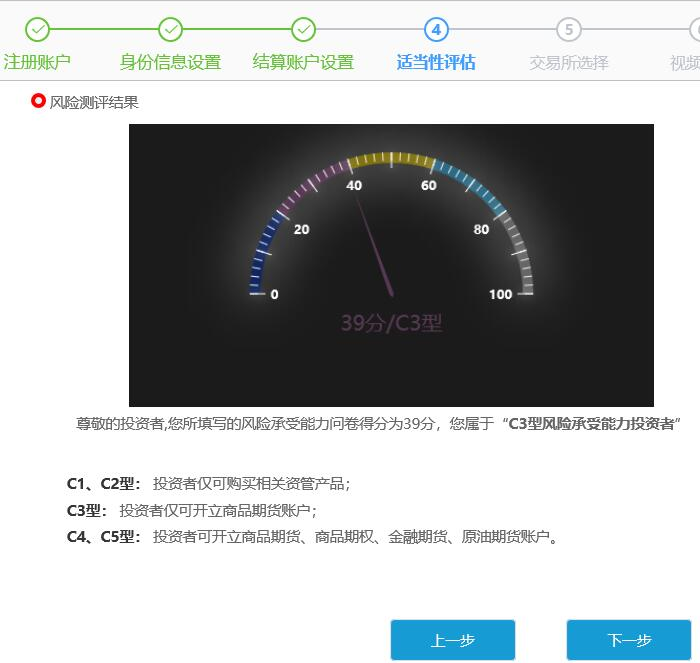Click the yellow 40-60 gauge segment
Viewport: 700px width, 663px height.
[391, 159]
